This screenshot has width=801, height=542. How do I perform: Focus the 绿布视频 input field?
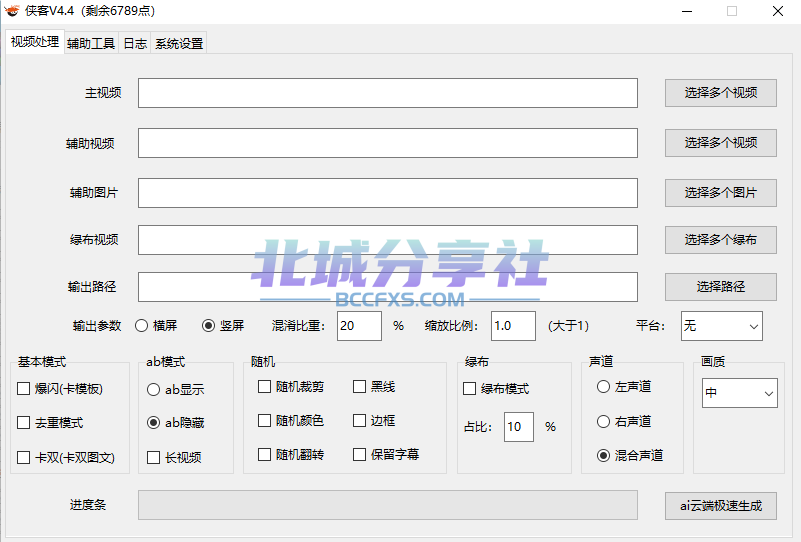(388, 240)
